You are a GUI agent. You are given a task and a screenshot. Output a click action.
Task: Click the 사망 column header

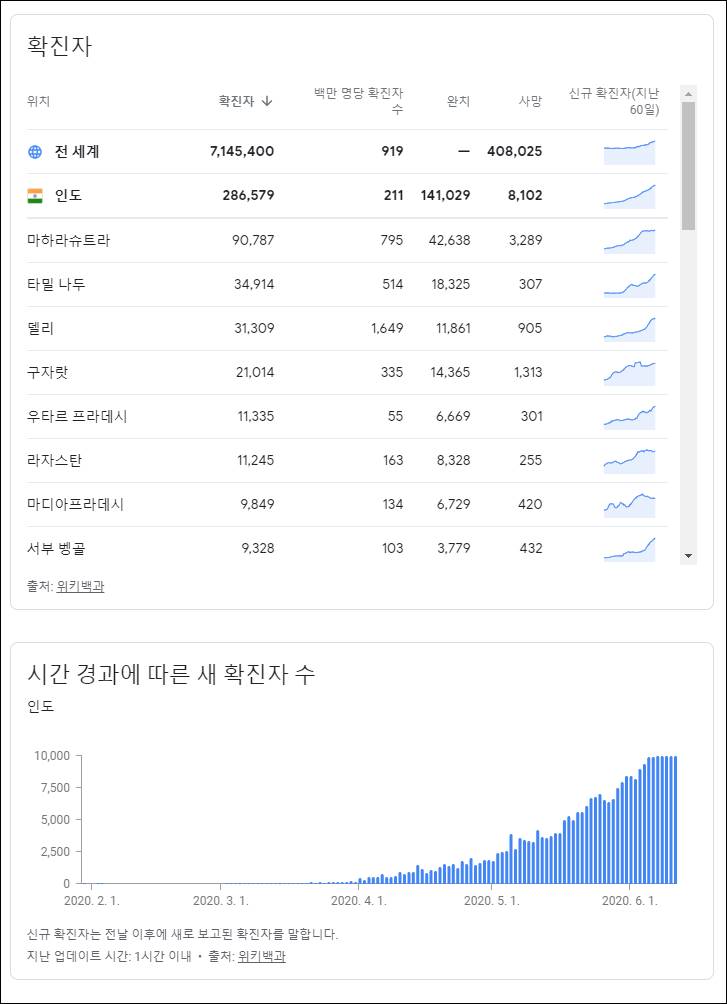point(530,101)
